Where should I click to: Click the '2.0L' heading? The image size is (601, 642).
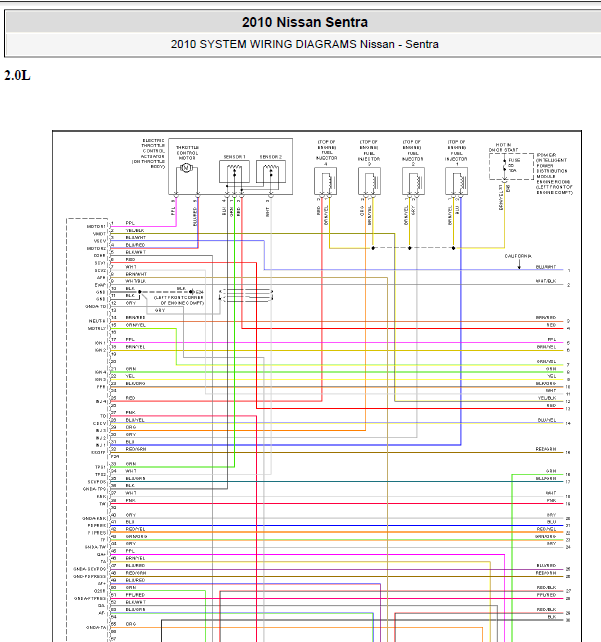[x=17, y=76]
